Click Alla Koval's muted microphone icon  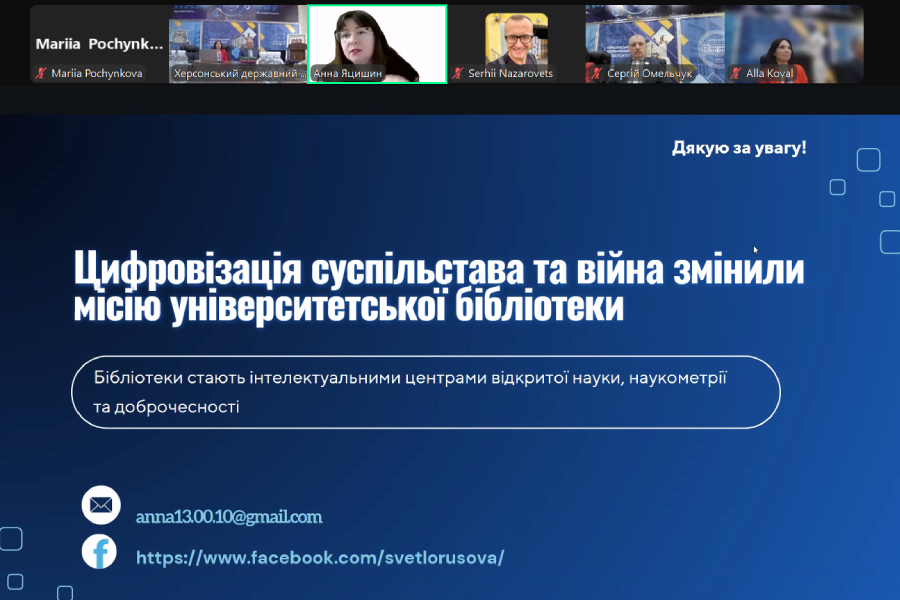tap(737, 73)
